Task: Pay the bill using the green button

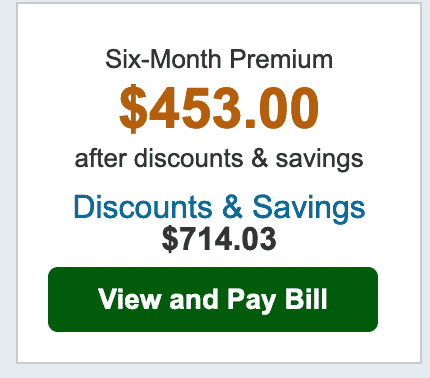Action: [213, 299]
